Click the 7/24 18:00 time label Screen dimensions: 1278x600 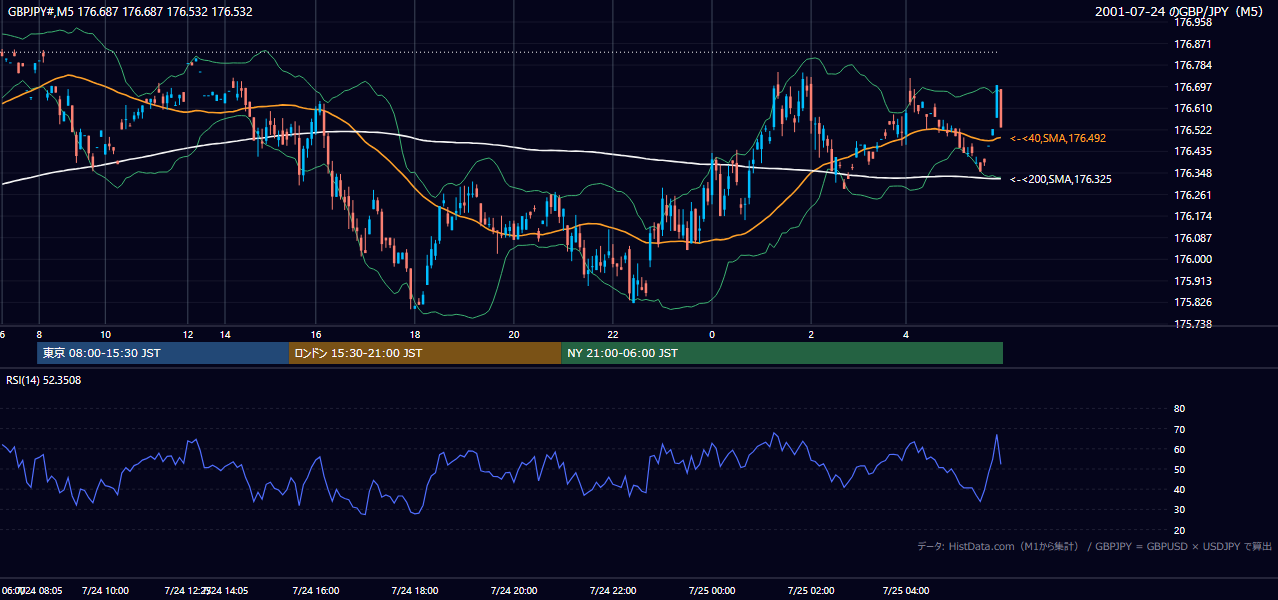pyautogui.click(x=413, y=590)
